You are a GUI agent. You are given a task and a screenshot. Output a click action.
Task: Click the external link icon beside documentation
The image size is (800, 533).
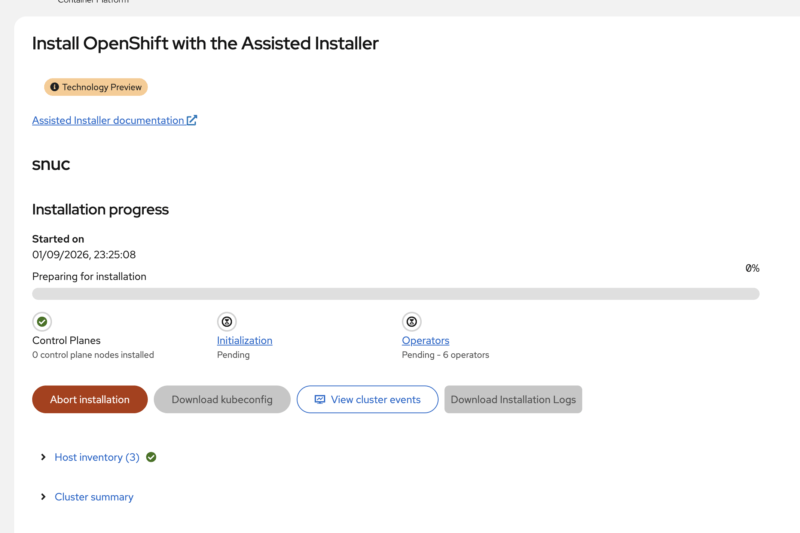click(192, 120)
